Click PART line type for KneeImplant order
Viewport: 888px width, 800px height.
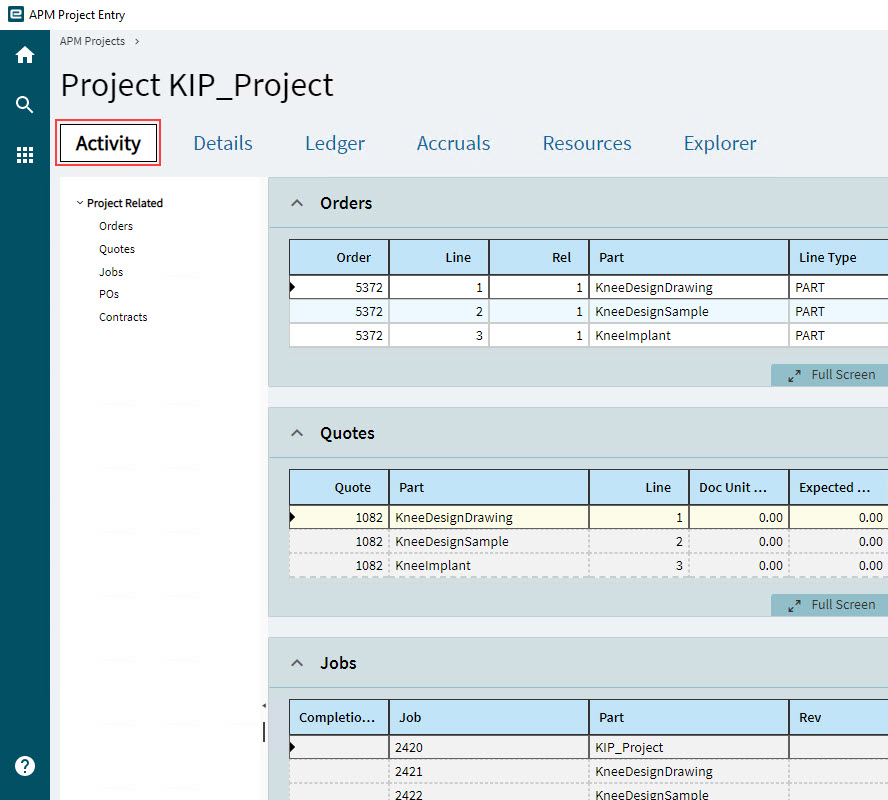click(839, 335)
